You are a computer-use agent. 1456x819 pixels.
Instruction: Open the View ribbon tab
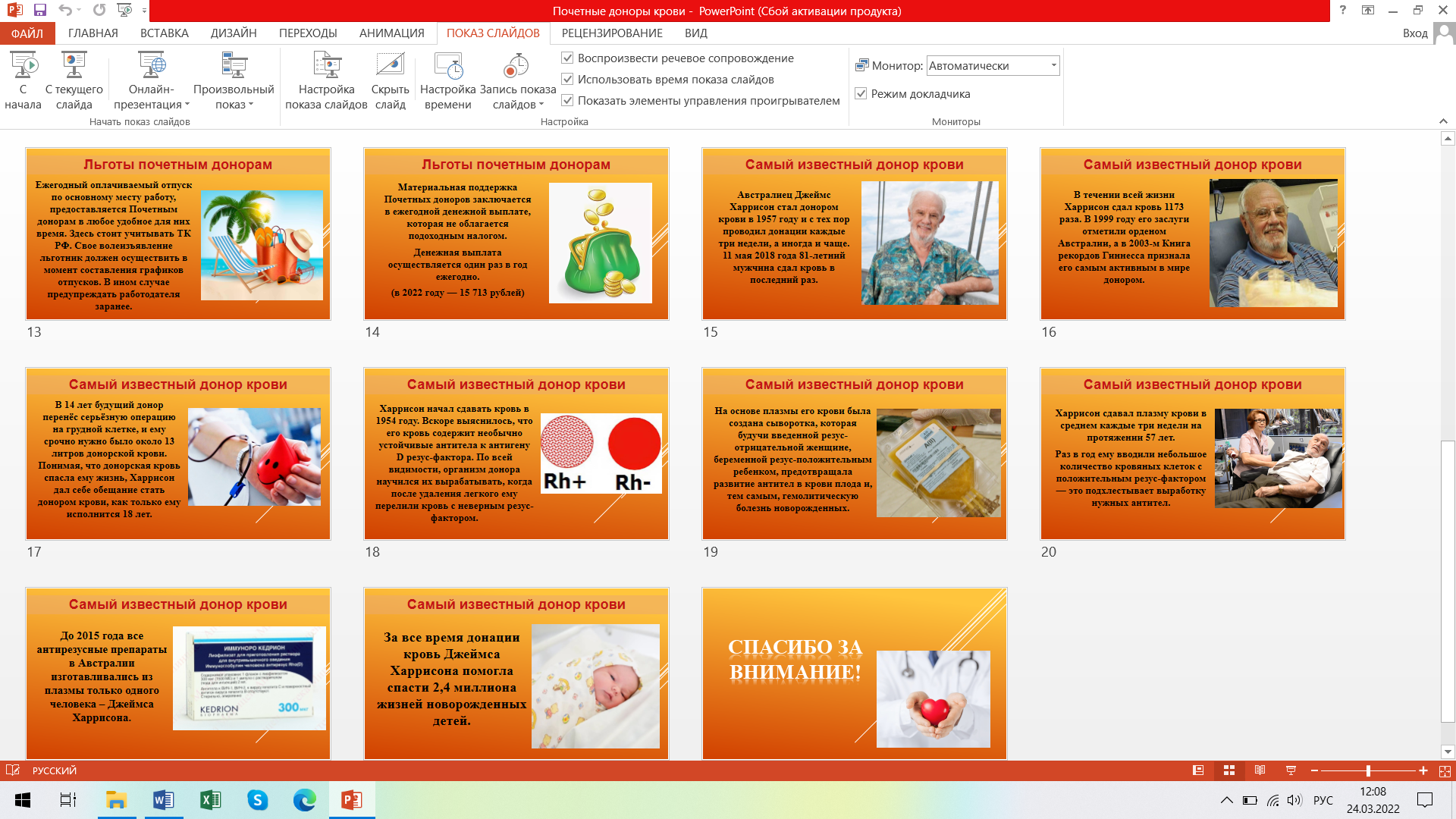(x=696, y=33)
